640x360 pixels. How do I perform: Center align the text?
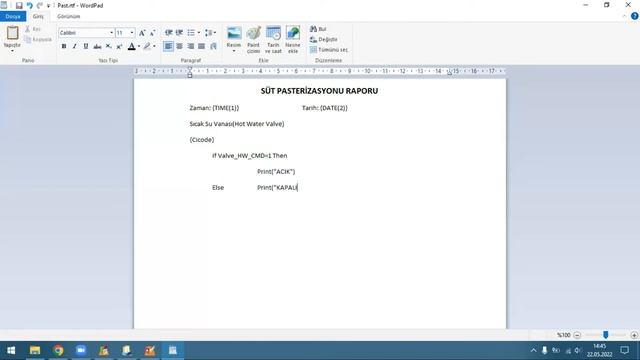click(x=180, y=47)
